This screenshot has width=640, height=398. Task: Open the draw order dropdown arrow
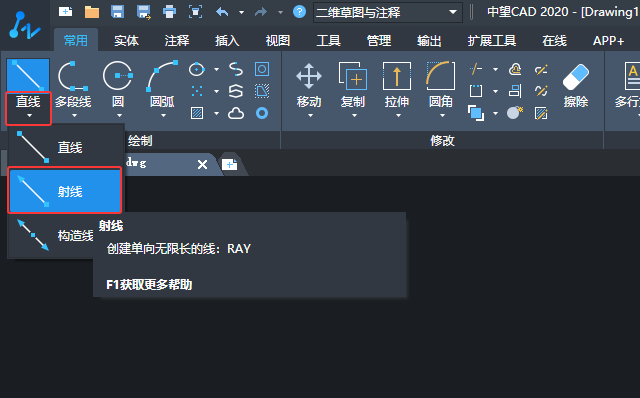point(496,113)
